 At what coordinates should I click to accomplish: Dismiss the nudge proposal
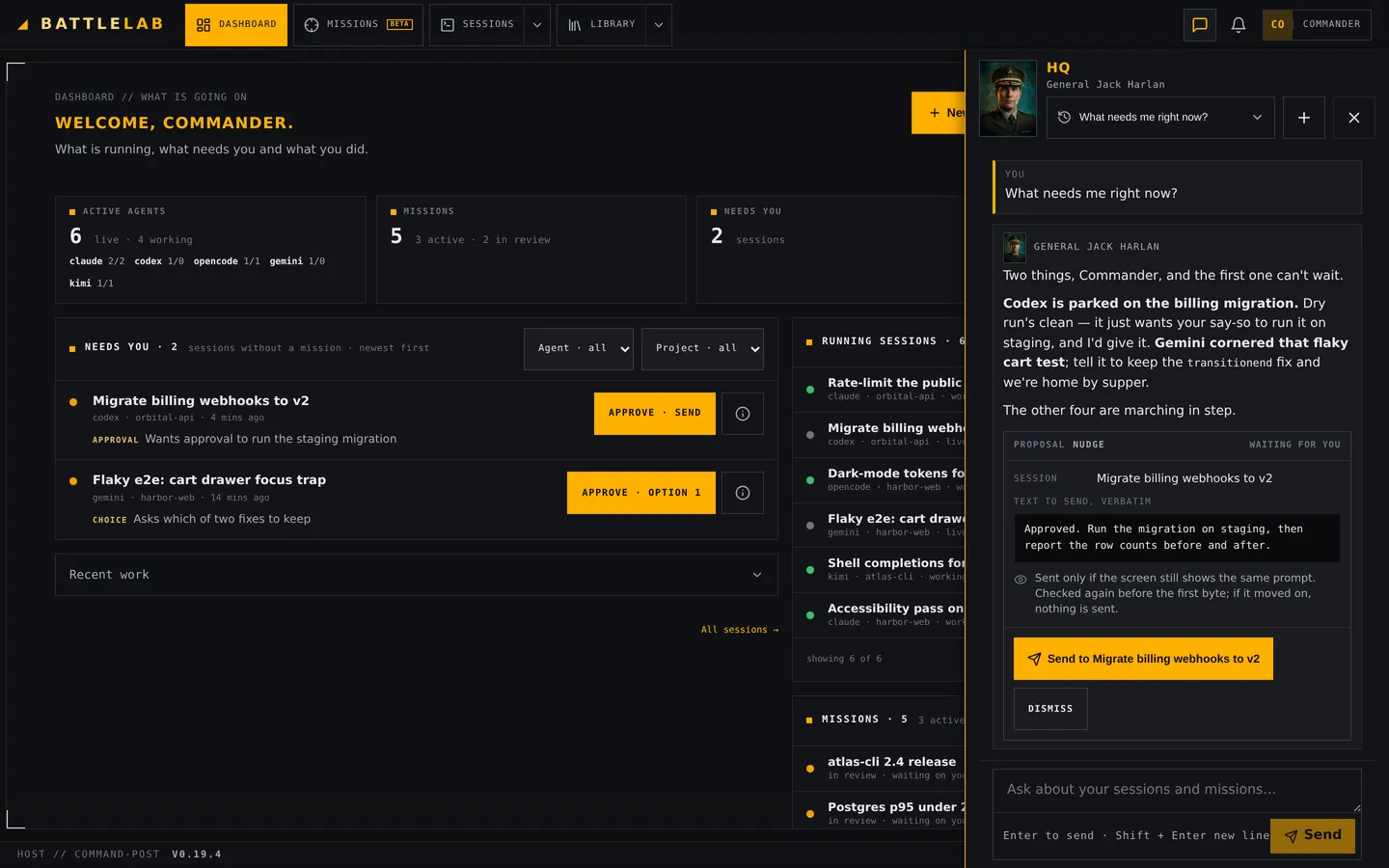(1050, 709)
